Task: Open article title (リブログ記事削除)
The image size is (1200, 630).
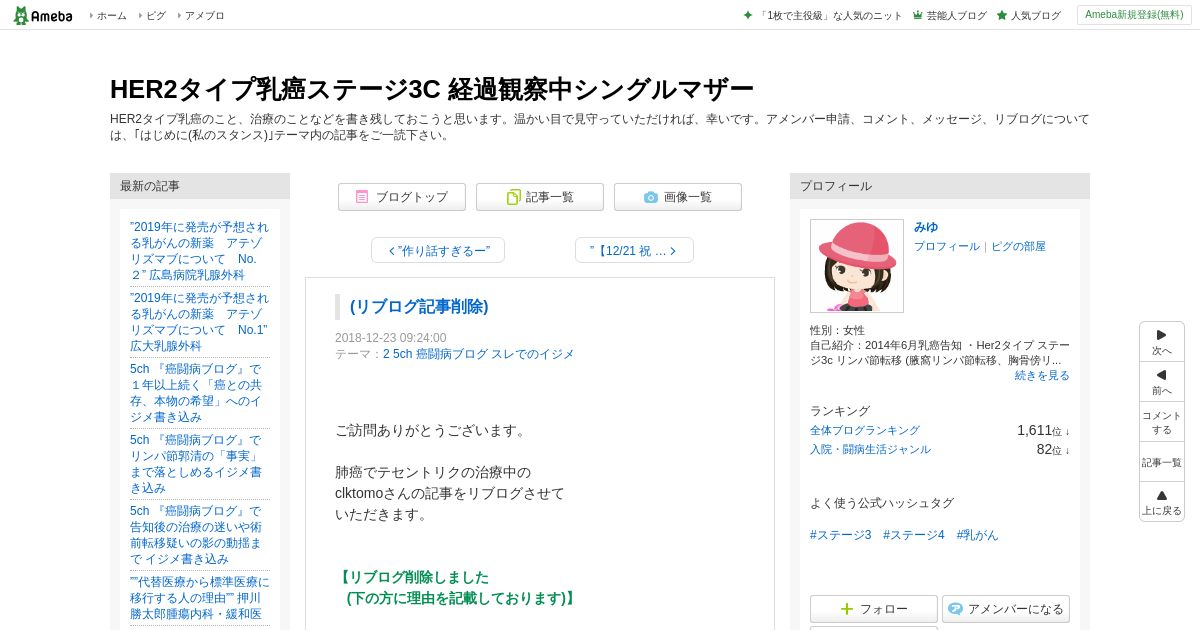Action: (x=419, y=307)
